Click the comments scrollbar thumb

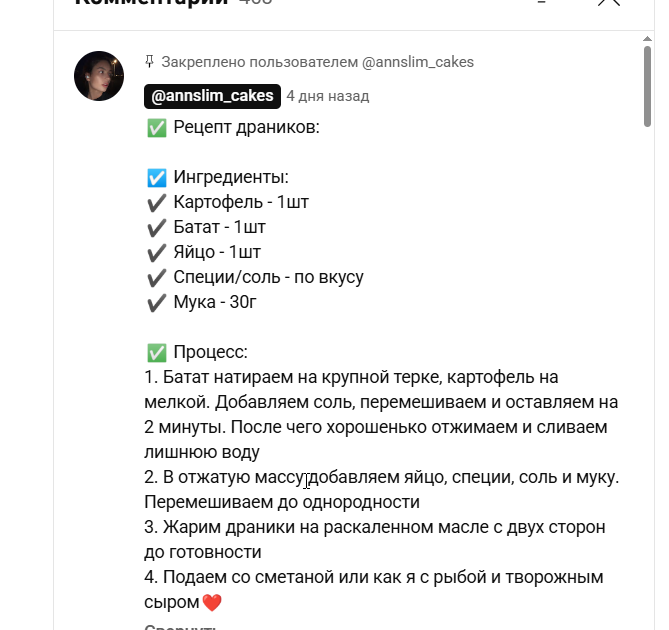(647, 87)
